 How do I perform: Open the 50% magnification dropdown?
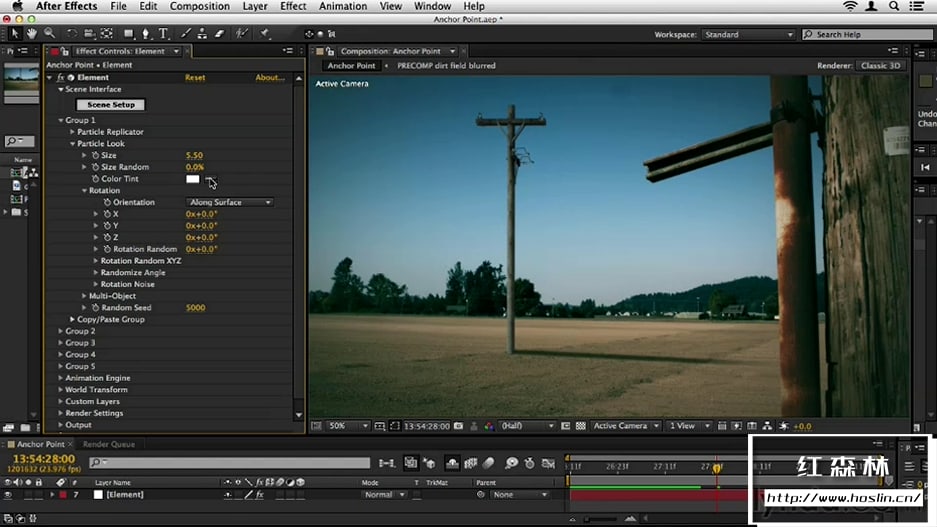[348, 426]
